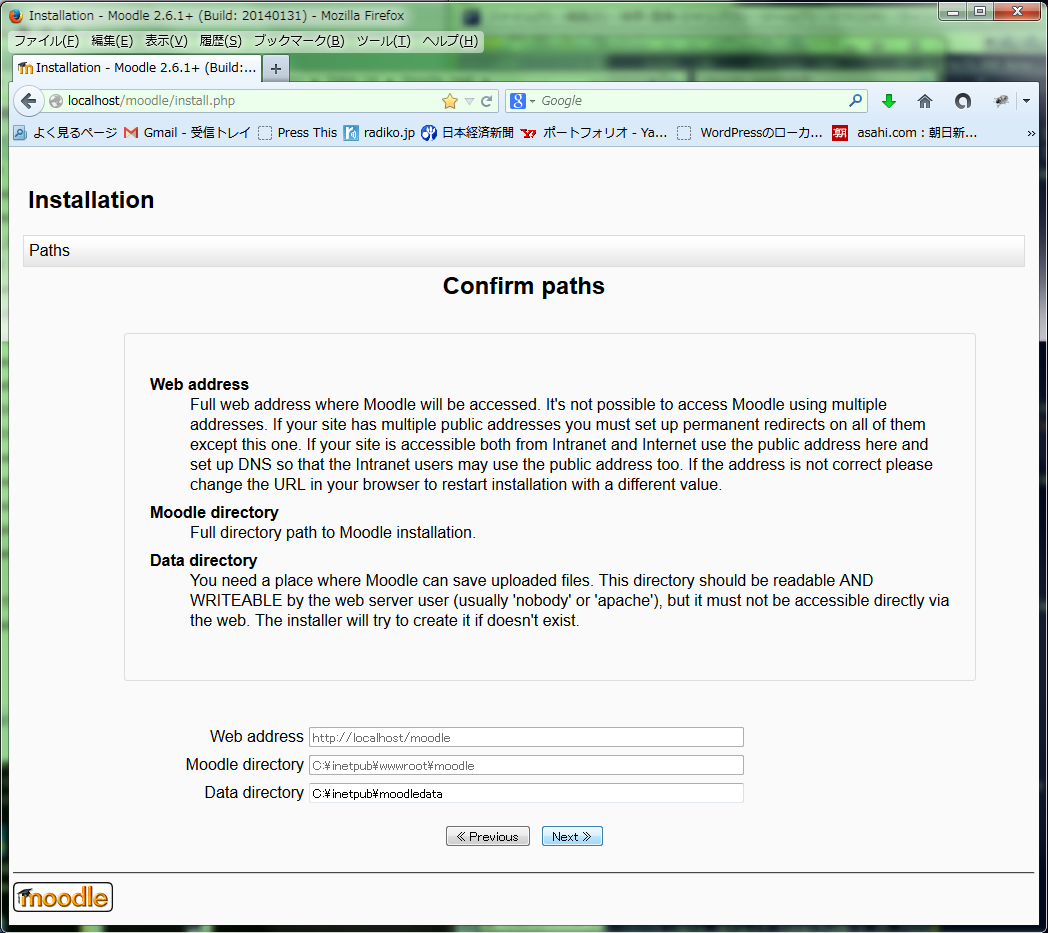Screen dimensions: 1048x933
Task: Click the Web address field
Action: [526, 737]
